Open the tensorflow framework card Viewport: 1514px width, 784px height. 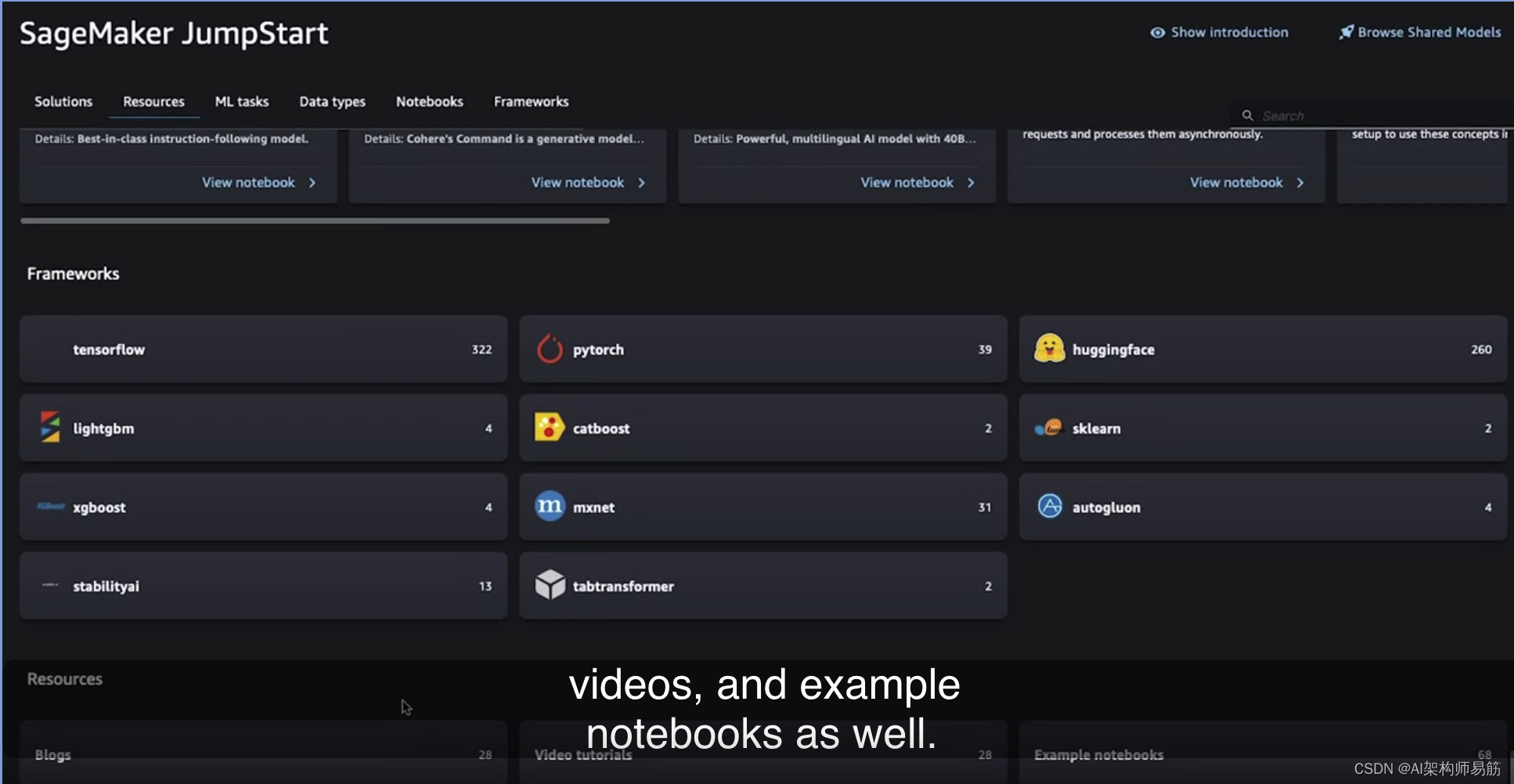[x=263, y=349]
